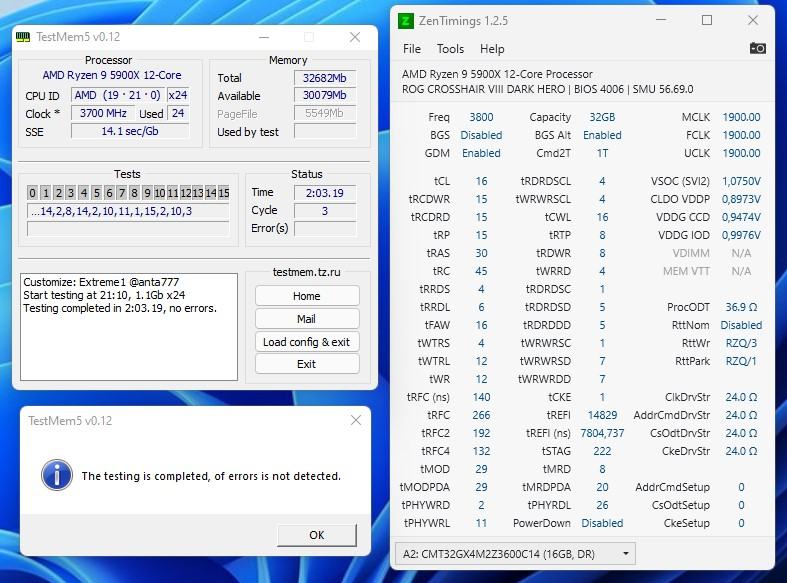Open the Tools menu in ZenTimings
787x583 pixels.
click(x=450, y=49)
